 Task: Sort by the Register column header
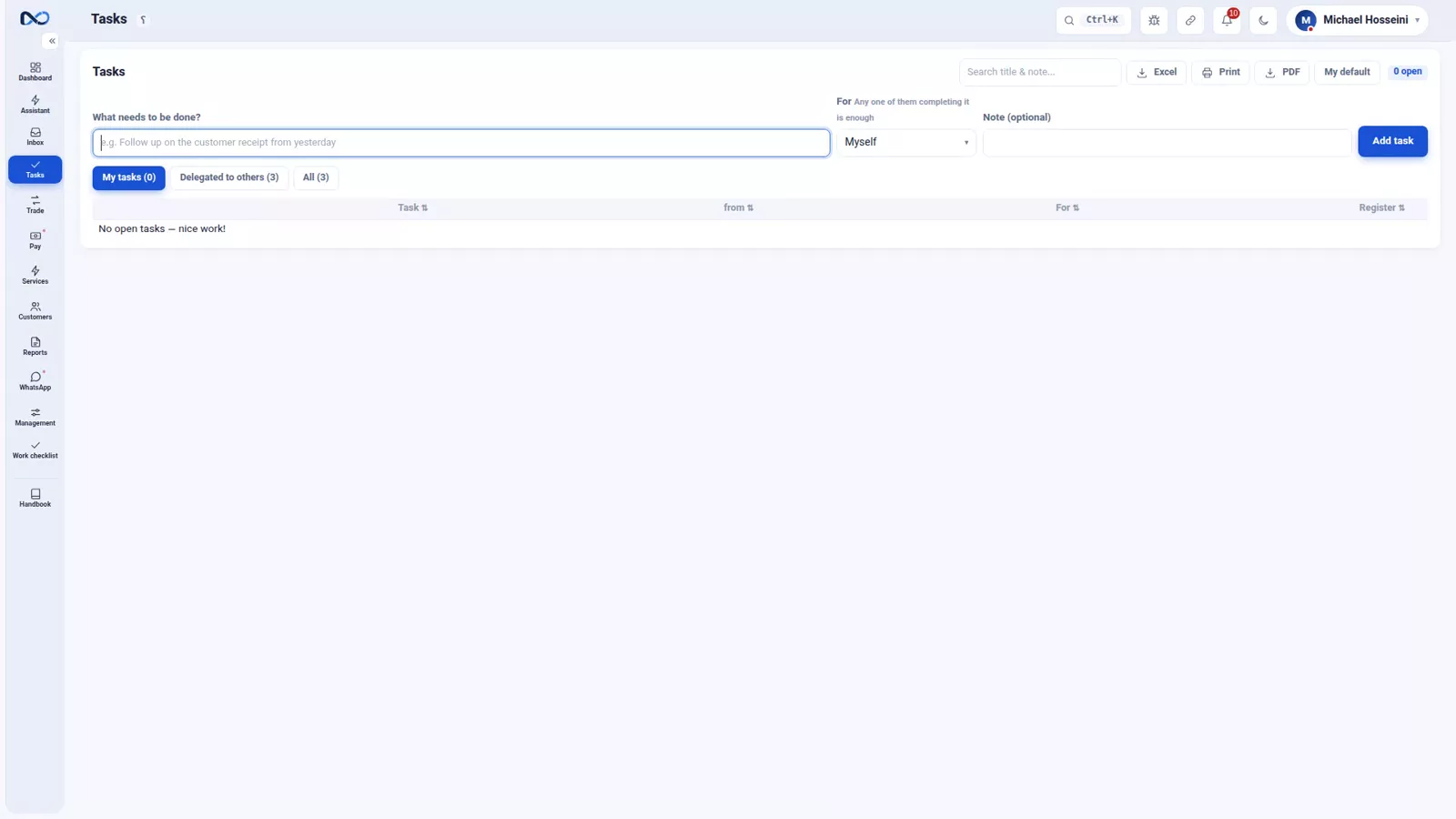1381,208
